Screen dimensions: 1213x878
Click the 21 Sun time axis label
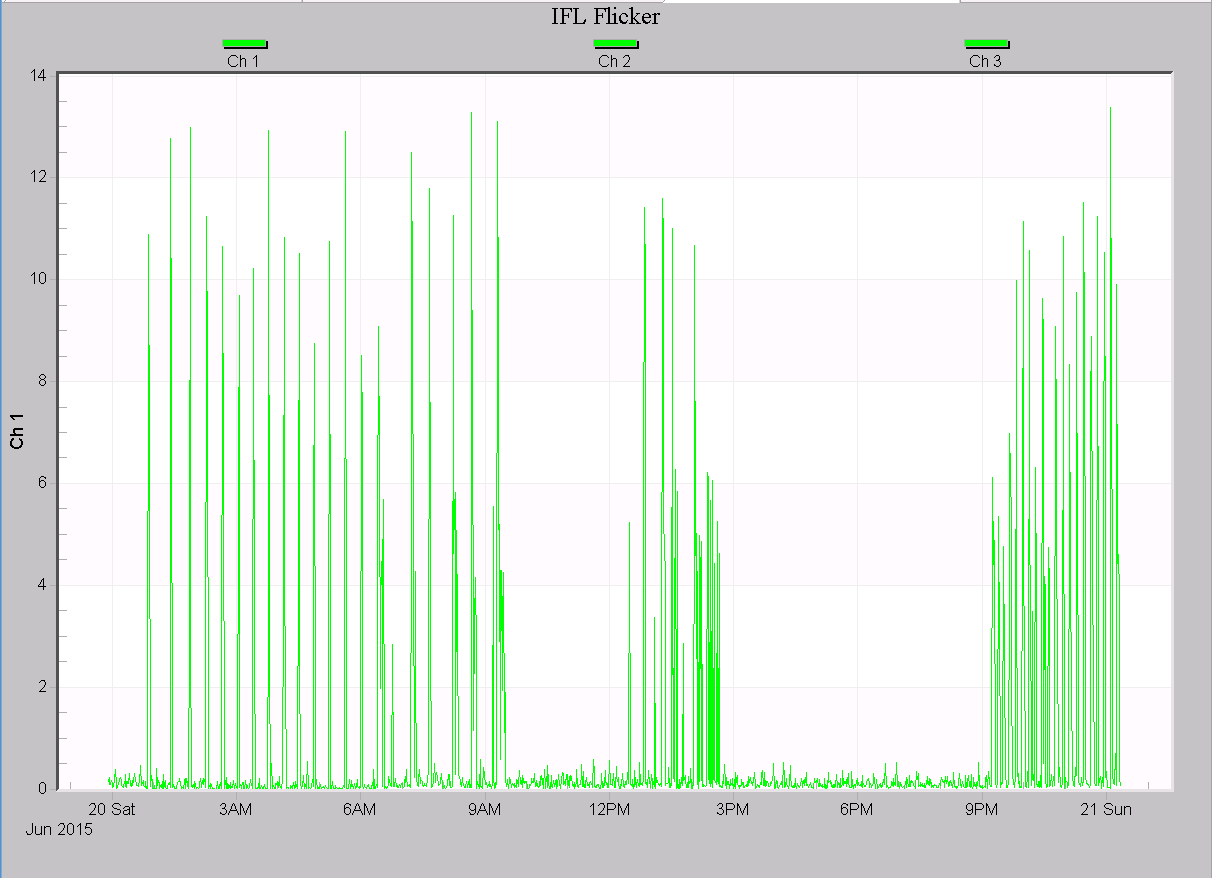(x=1106, y=809)
